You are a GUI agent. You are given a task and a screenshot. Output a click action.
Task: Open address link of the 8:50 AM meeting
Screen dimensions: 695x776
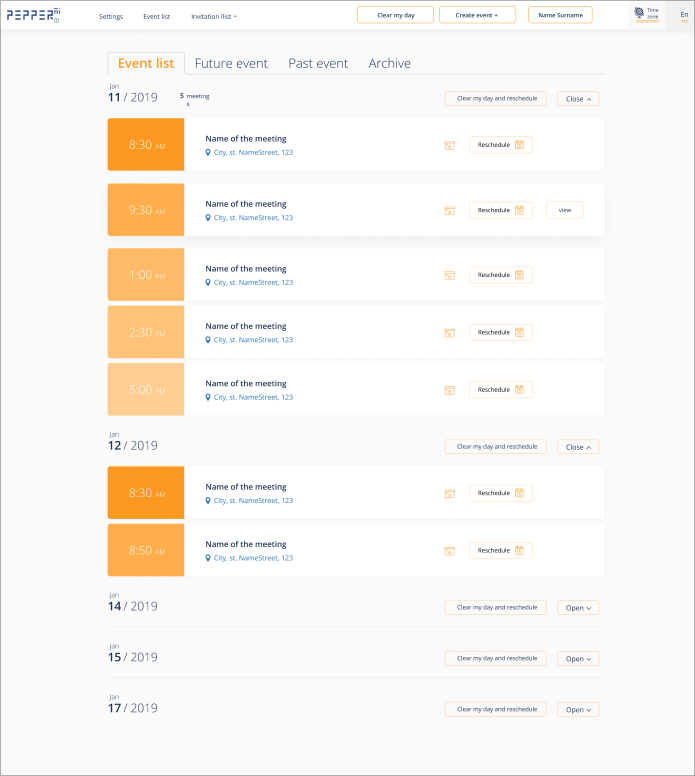253,558
